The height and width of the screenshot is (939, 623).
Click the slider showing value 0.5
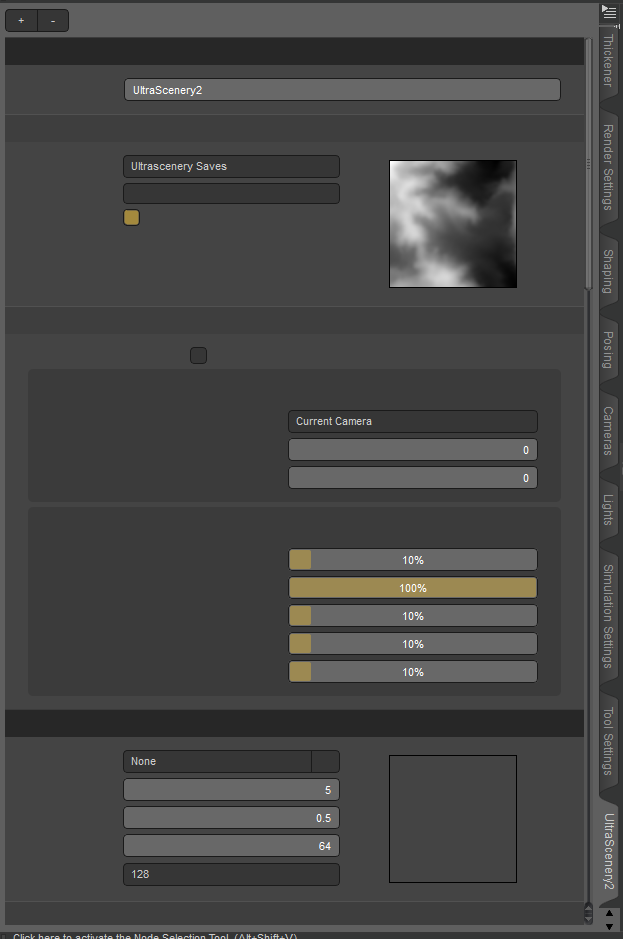(231, 818)
